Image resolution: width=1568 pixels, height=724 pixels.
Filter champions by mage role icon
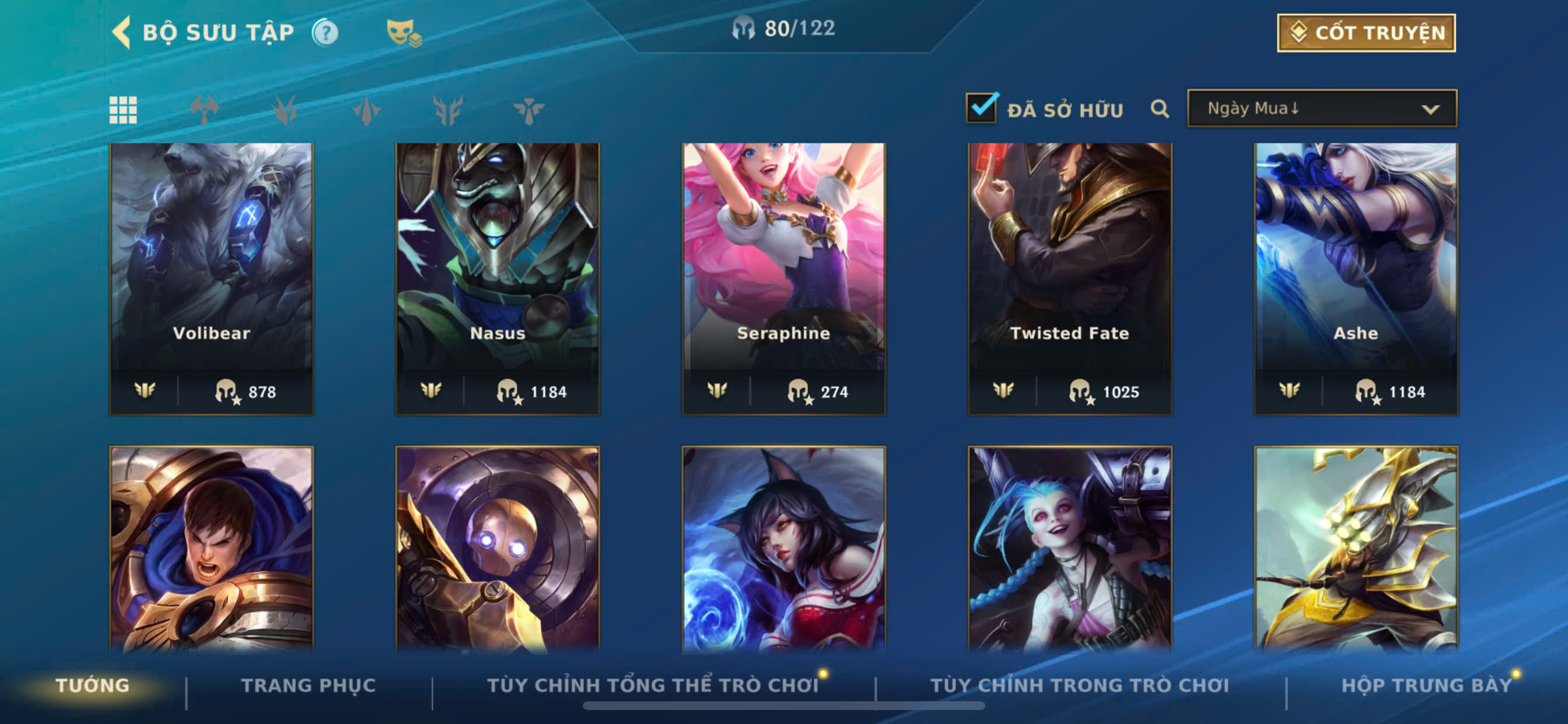point(285,110)
